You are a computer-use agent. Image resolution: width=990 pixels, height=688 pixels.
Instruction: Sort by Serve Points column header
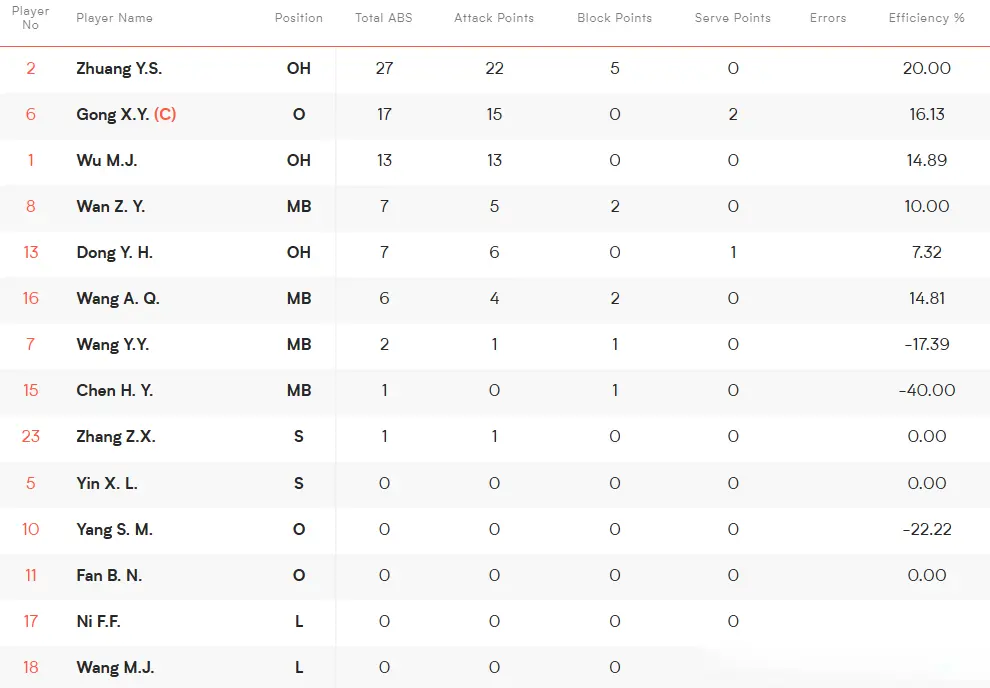[732, 18]
